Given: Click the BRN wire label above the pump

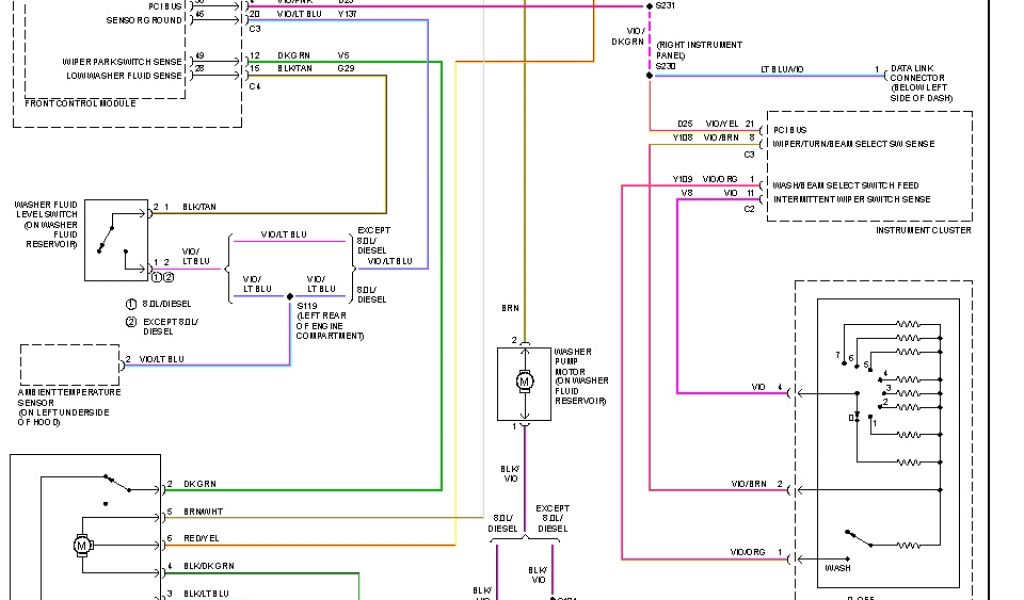Looking at the screenshot, I should (x=511, y=307).
